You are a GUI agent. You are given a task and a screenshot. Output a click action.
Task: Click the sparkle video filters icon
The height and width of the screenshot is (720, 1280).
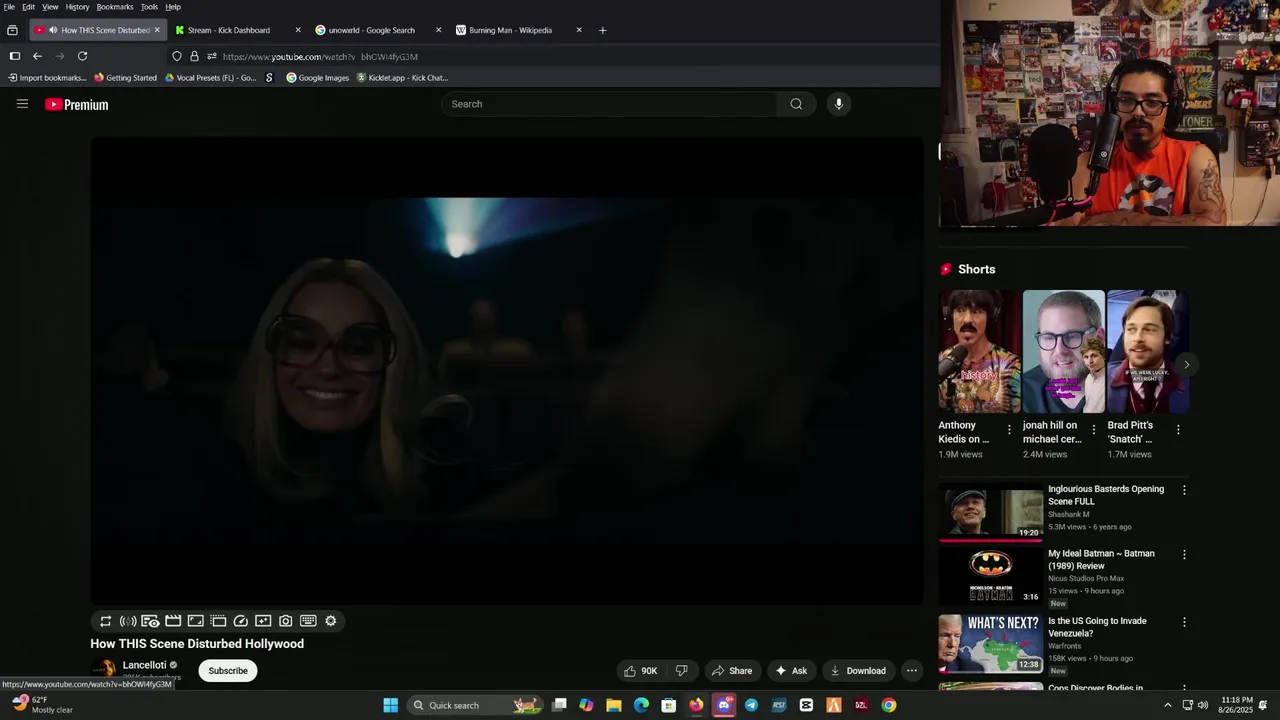point(263,621)
